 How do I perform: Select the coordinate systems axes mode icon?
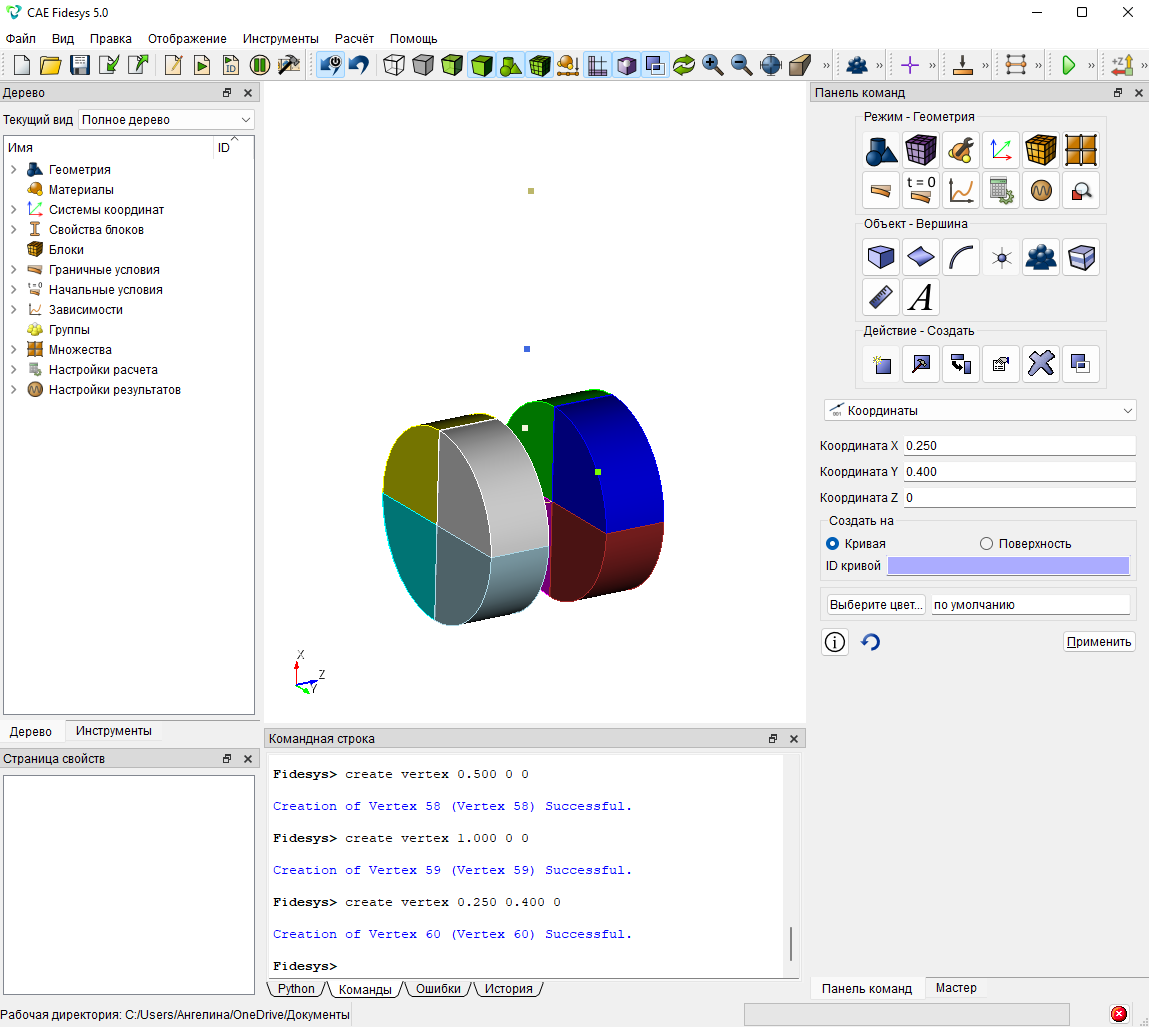tap(1001, 150)
